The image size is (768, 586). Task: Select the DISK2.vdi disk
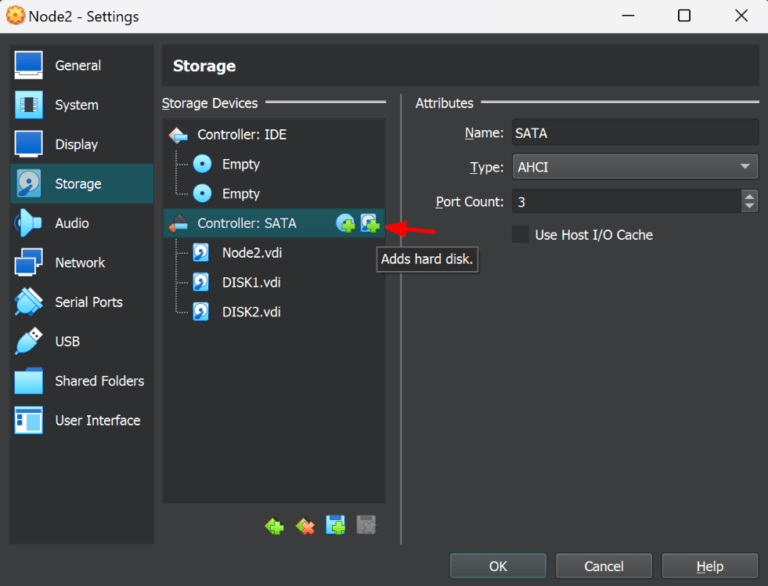coord(250,312)
